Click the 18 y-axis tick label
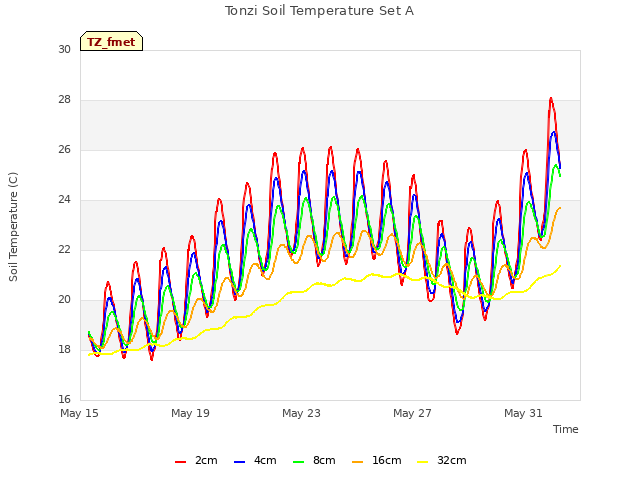This screenshot has width=640, height=480. point(64,349)
